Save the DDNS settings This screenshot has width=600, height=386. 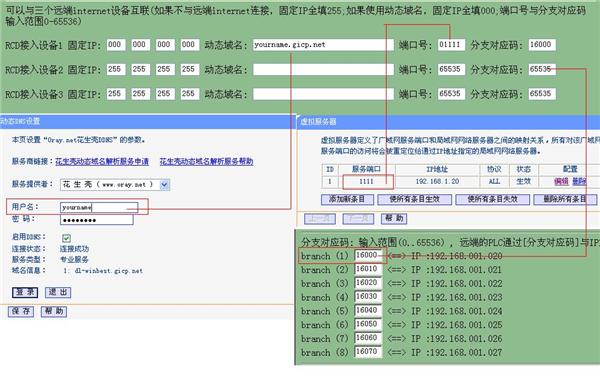21,311
